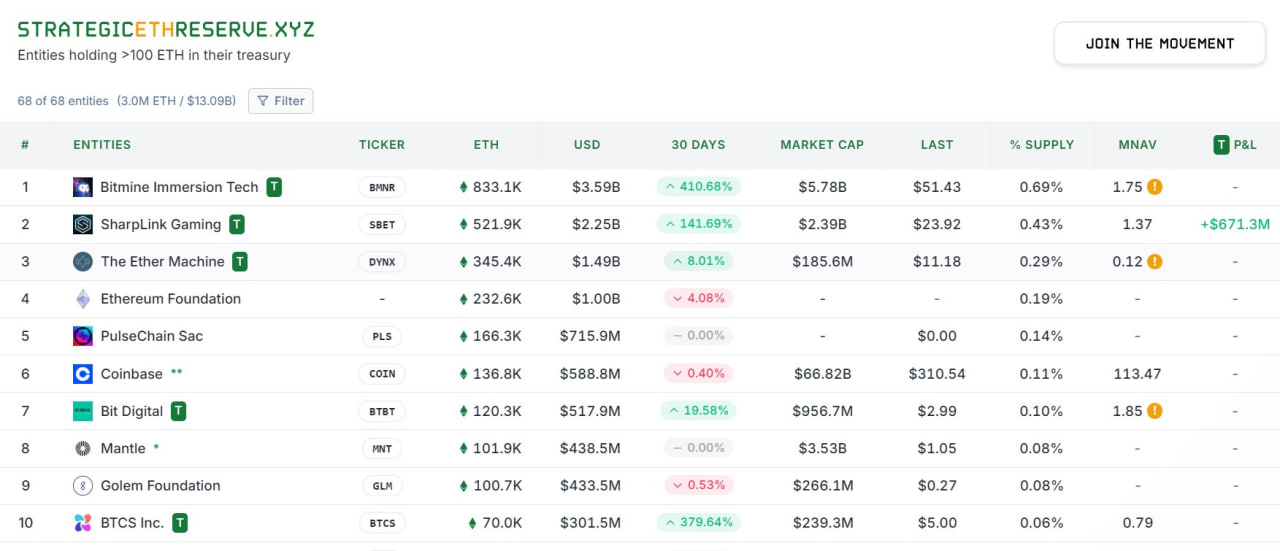Open the Filter options
Viewport: 1280px width, 551px height.
[280, 101]
